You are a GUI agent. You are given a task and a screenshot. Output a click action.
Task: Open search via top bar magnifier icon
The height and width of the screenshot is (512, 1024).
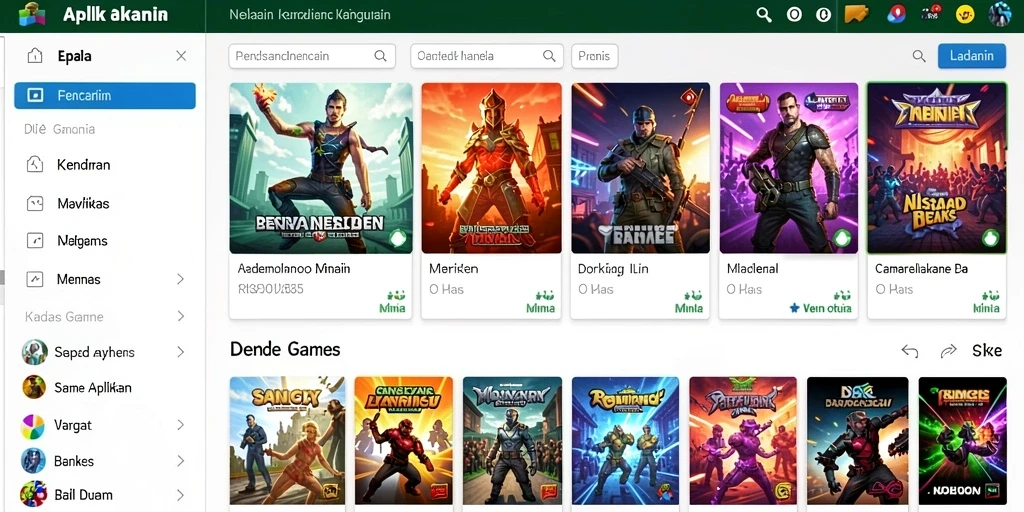763,14
